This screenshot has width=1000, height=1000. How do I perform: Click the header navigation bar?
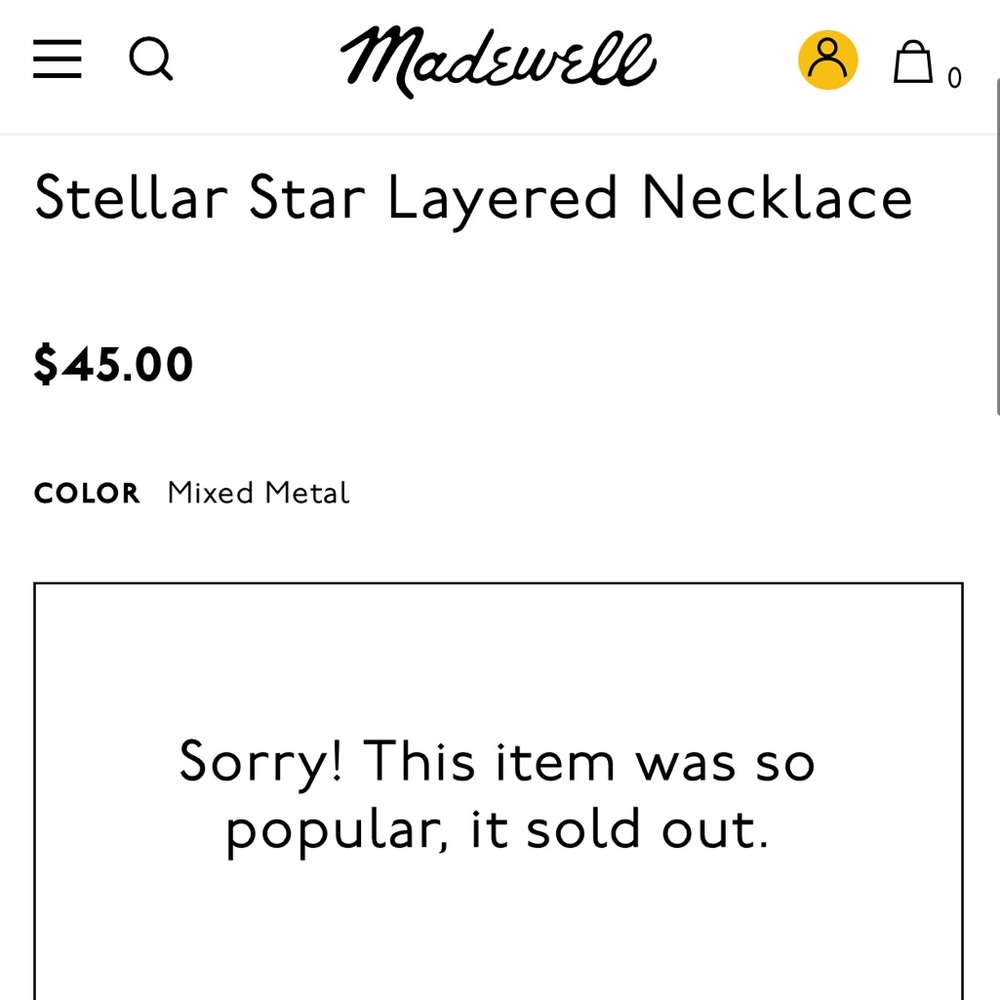[500, 62]
